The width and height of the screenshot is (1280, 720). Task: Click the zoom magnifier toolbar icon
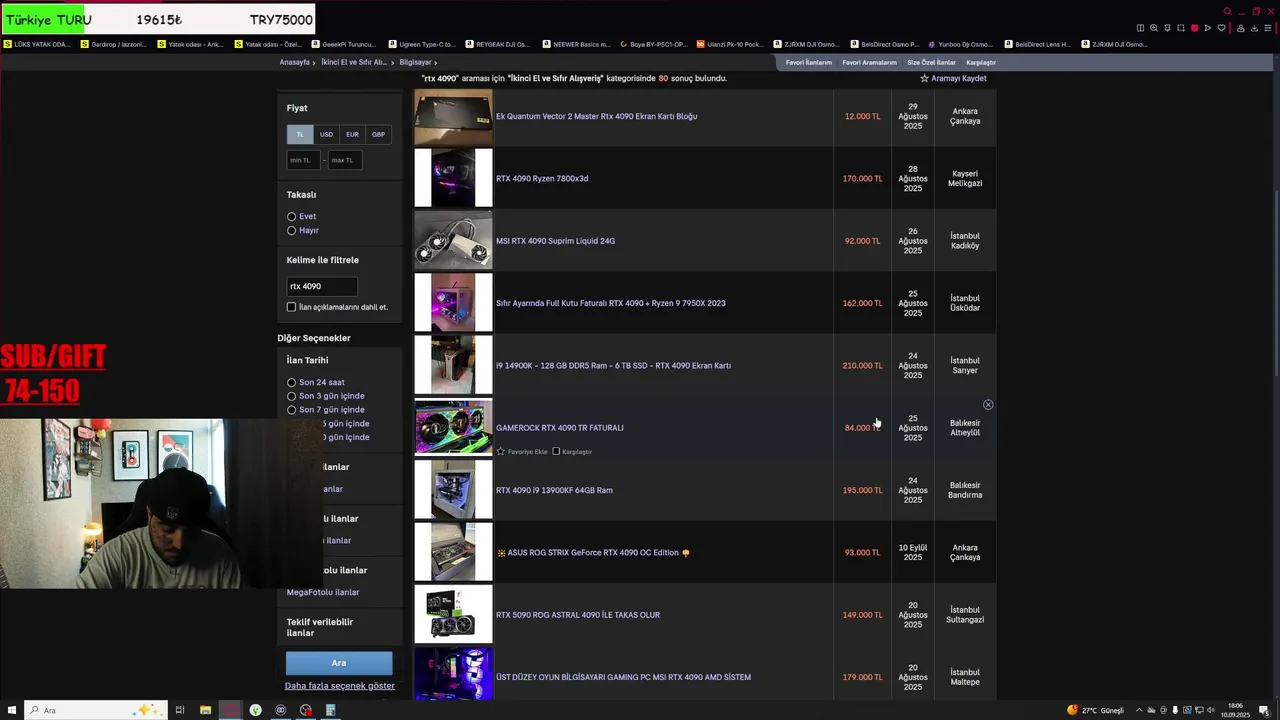[x=1154, y=28]
